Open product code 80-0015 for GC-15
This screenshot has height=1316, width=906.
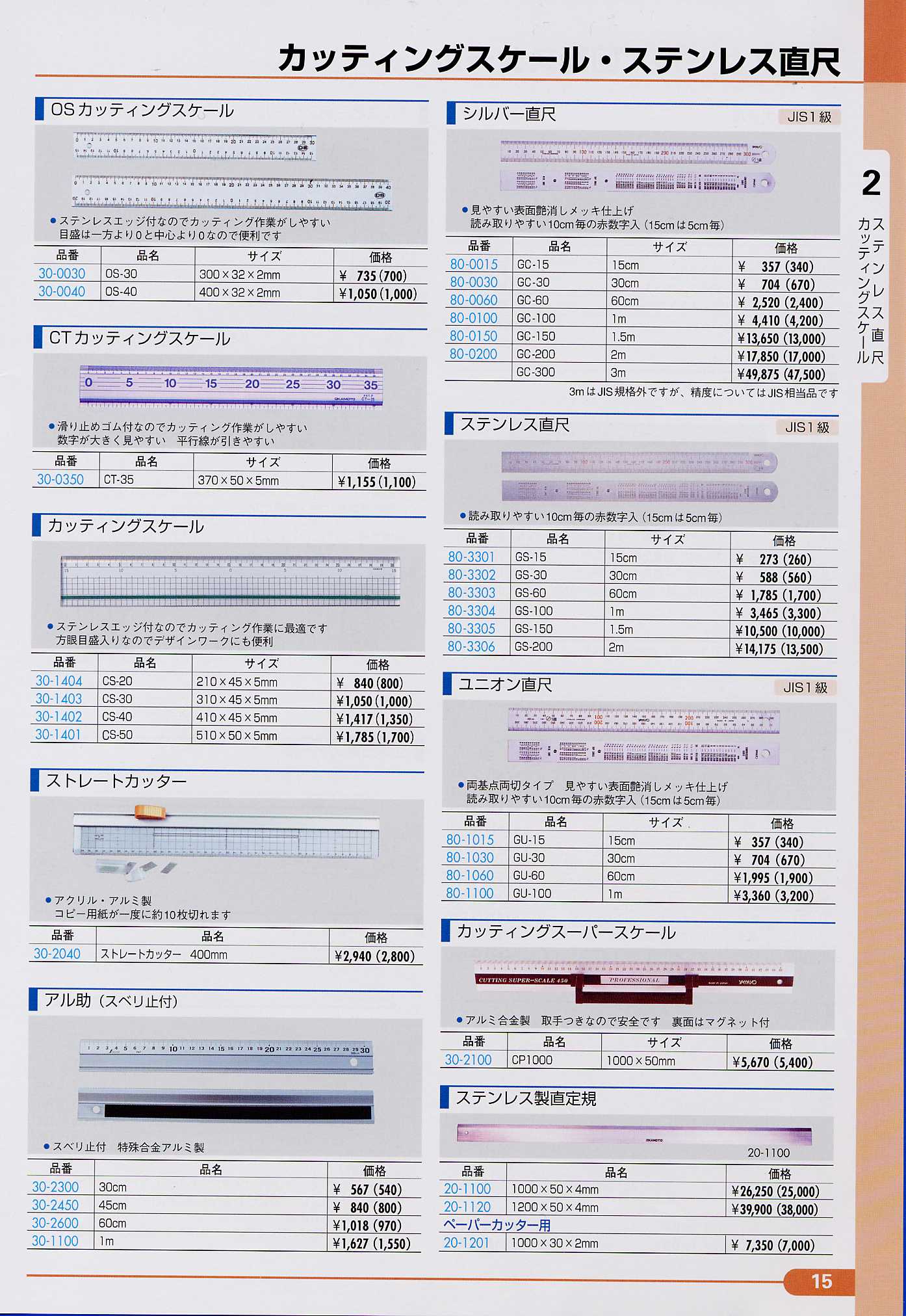coord(474,265)
